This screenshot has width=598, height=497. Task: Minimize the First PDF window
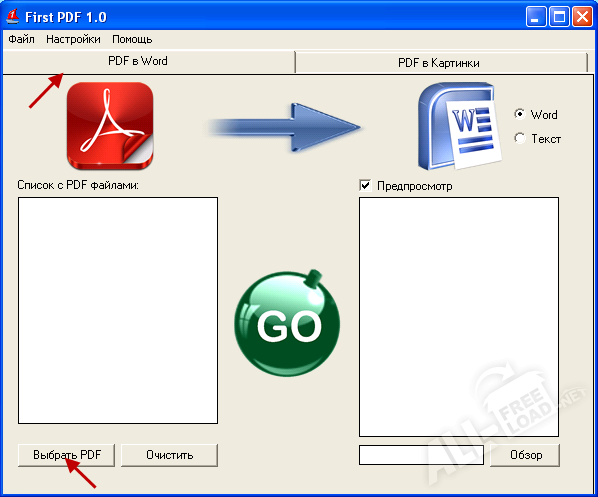[x=536, y=17]
